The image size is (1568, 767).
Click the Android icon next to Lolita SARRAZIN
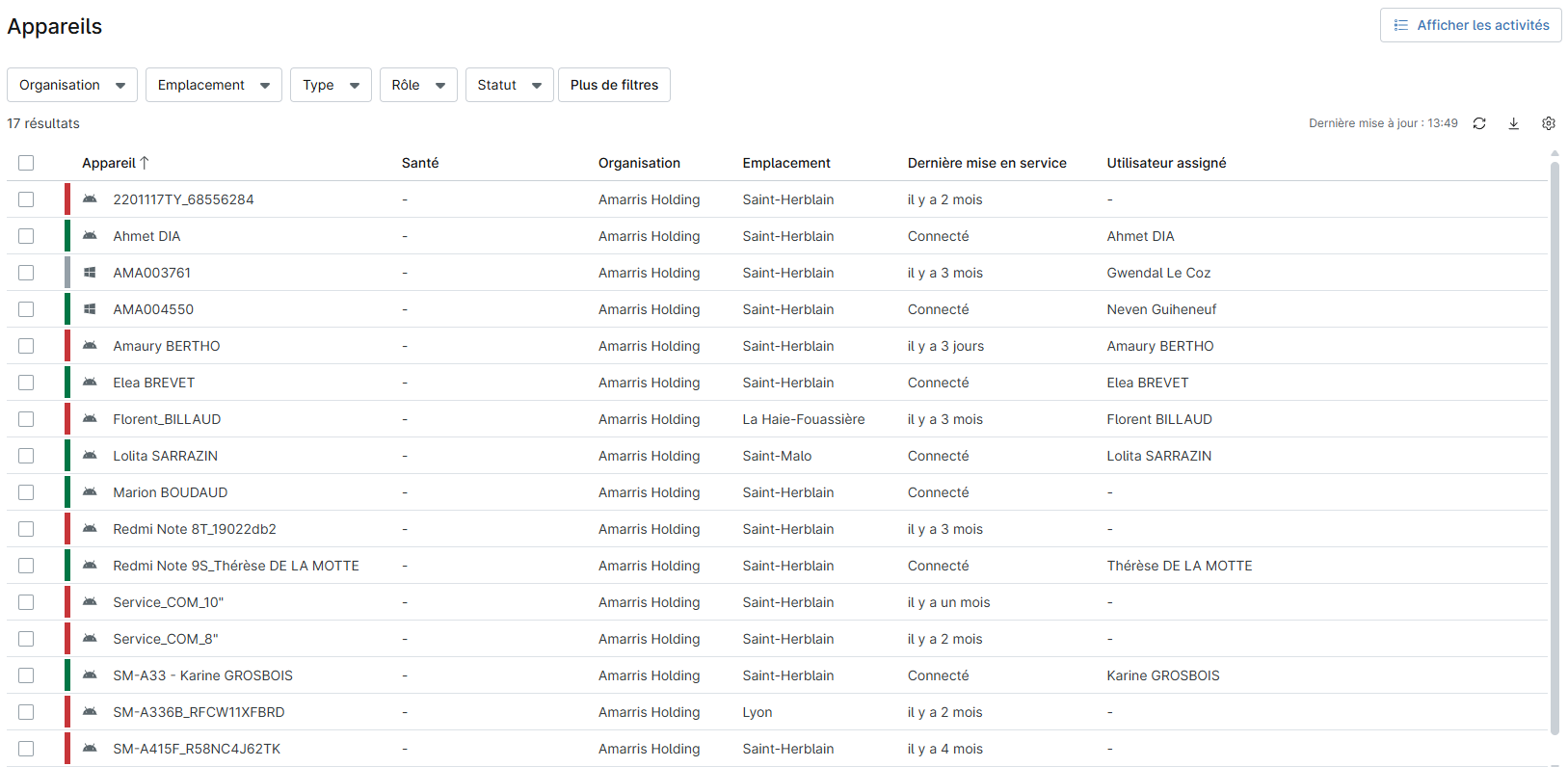[x=90, y=456]
